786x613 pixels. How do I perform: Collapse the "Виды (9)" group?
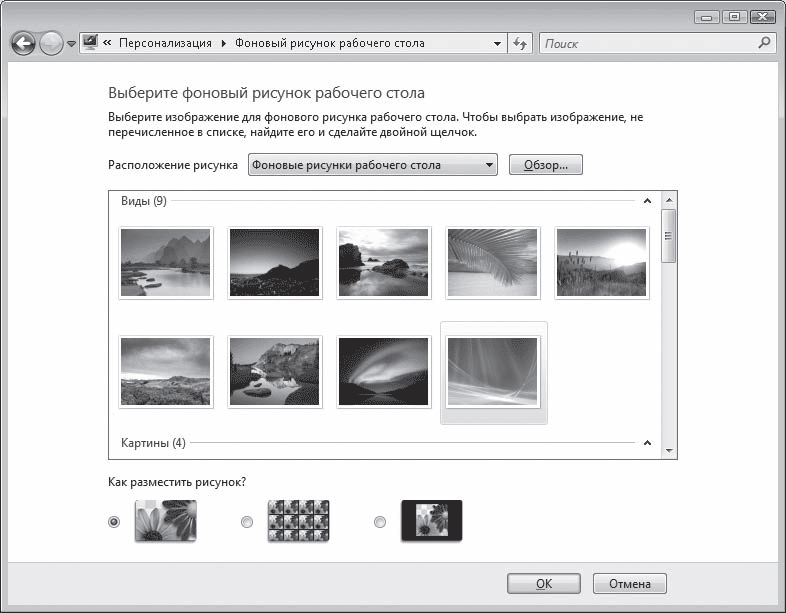coord(647,201)
